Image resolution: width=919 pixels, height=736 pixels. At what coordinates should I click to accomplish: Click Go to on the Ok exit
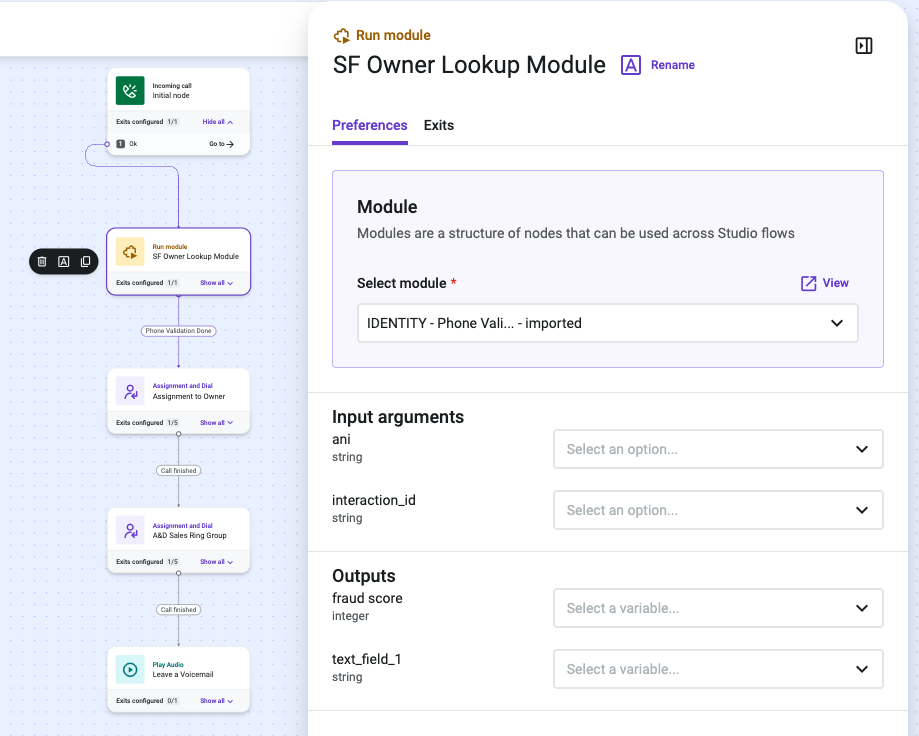pyautogui.click(x=221, y=144)
